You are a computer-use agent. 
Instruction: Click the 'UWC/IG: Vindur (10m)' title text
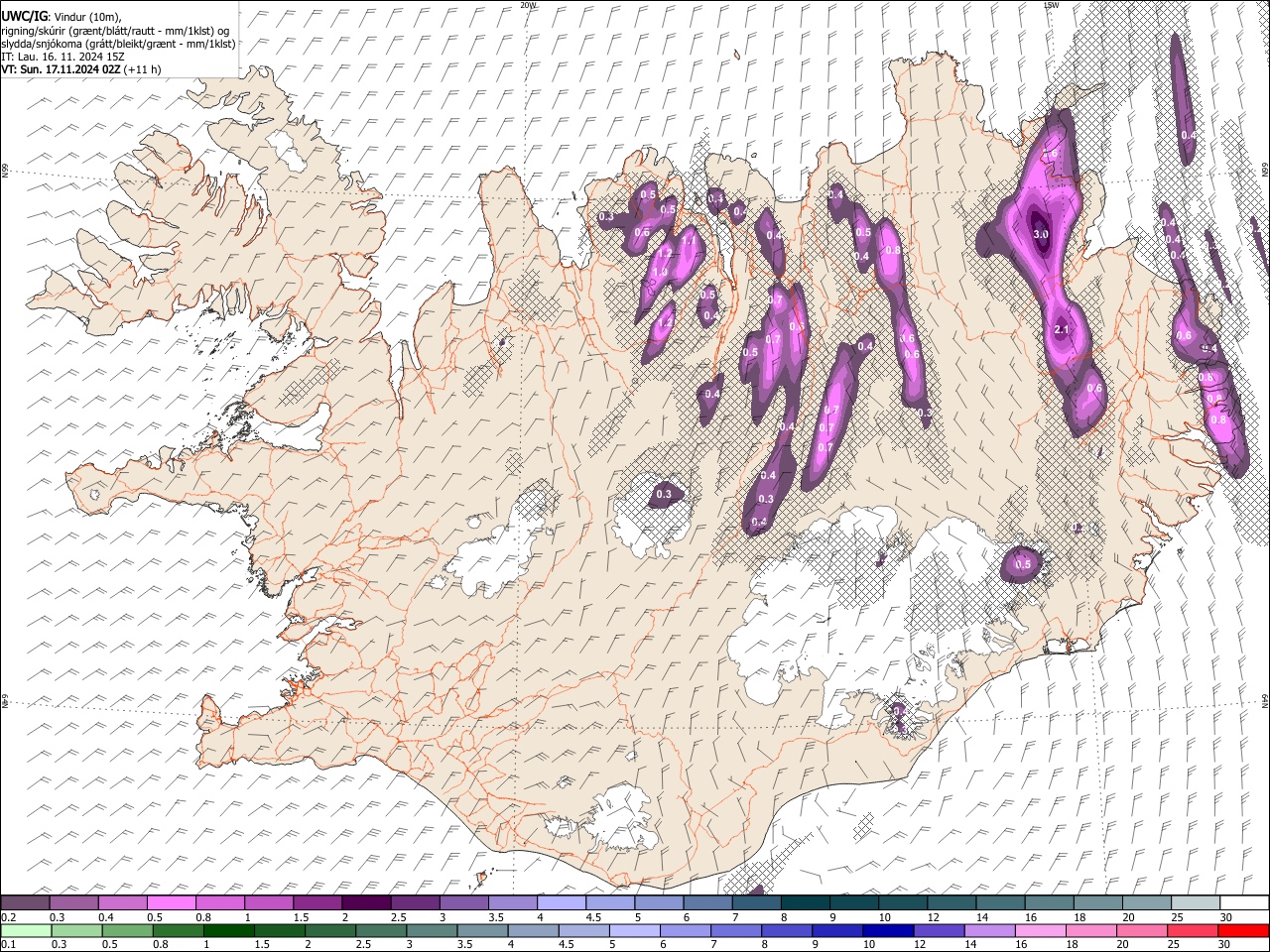point(62,16)
